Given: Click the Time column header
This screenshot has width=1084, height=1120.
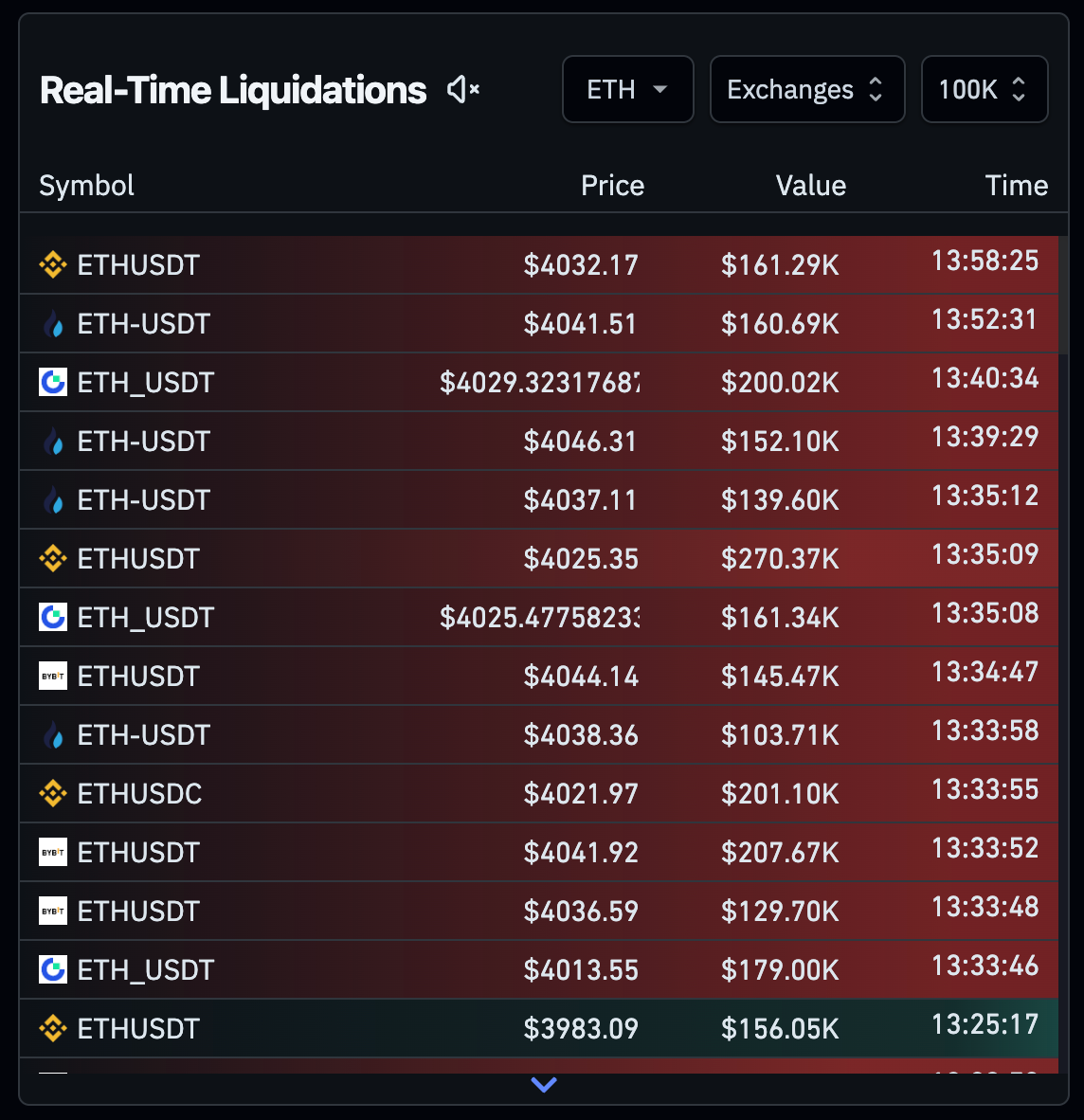Looking at the screenshot, I should point(1016,186).
